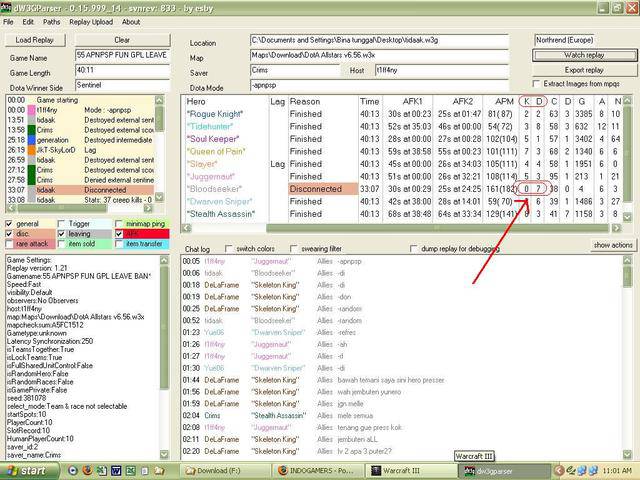Open the folder icon in quick launch

[159, 471]
